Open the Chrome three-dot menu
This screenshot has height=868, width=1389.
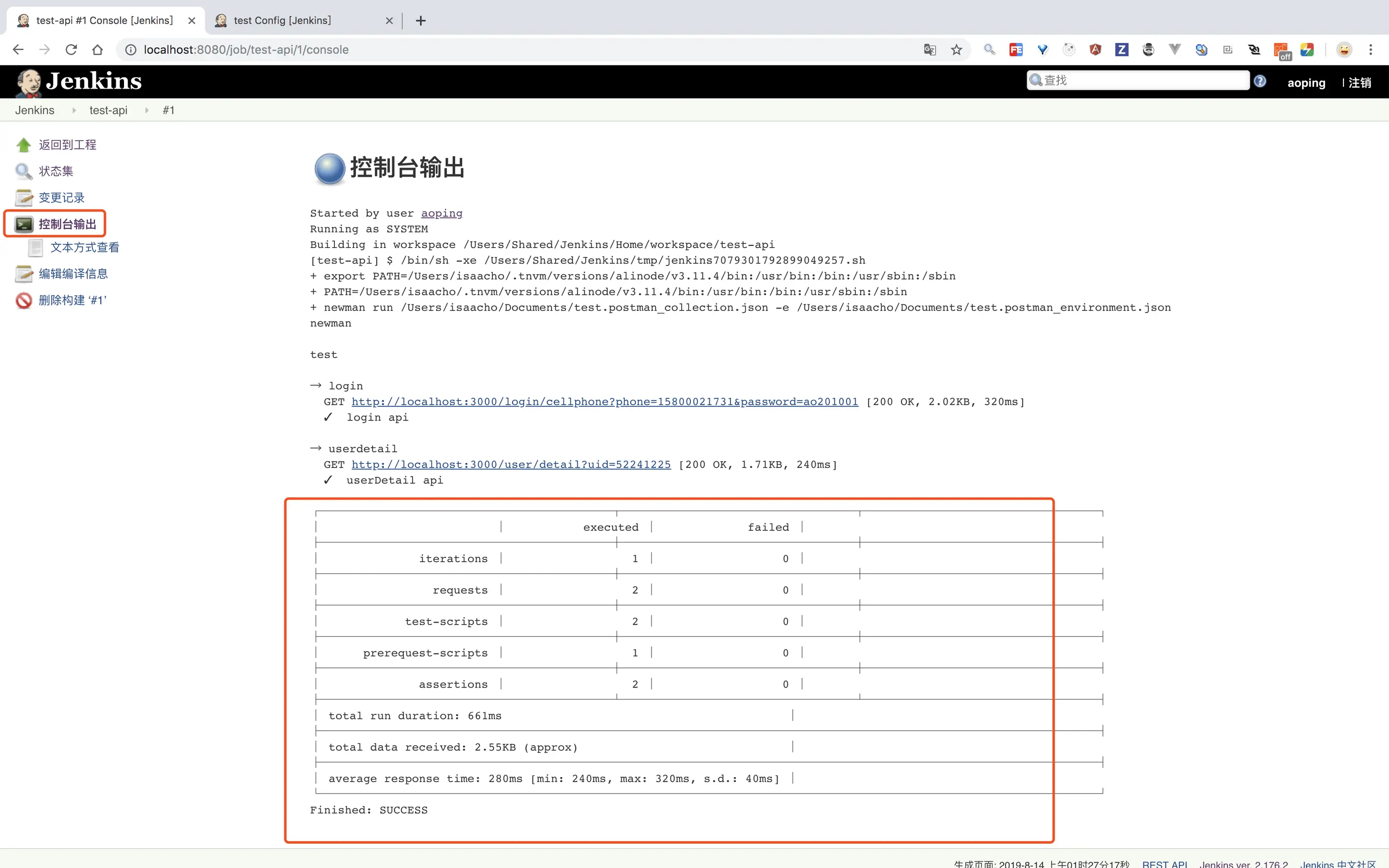click(x=1371, y=50)
